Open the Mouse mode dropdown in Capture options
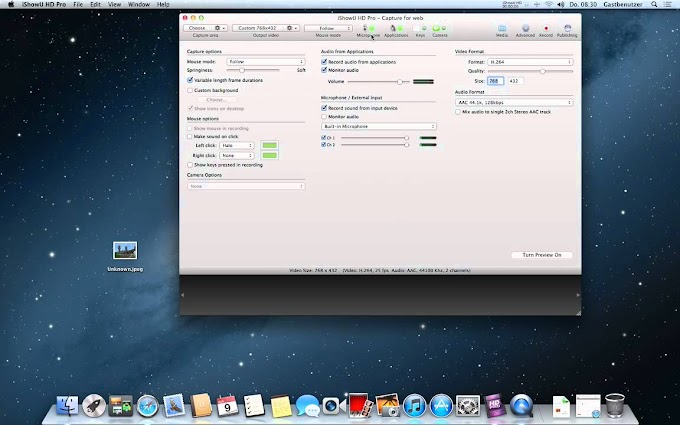 266,62
